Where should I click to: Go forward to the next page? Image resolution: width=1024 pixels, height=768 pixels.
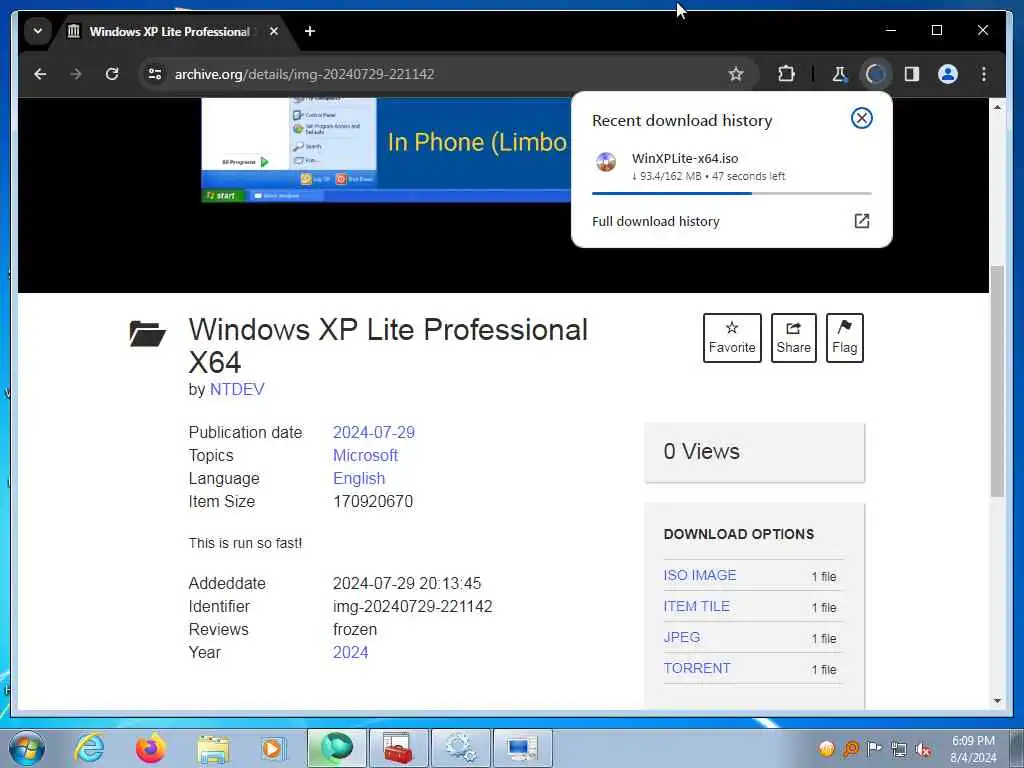click(76, 74)
